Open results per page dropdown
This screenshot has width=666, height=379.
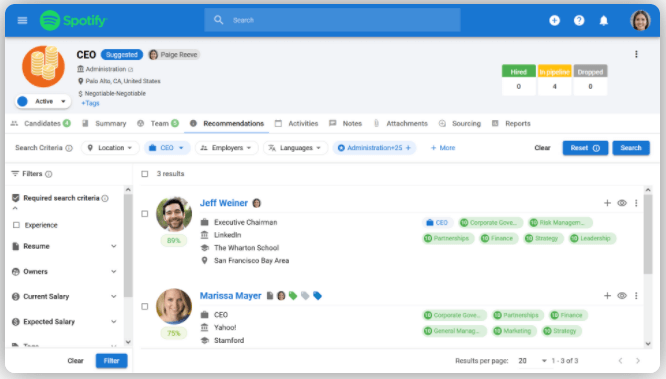point(532,361)
